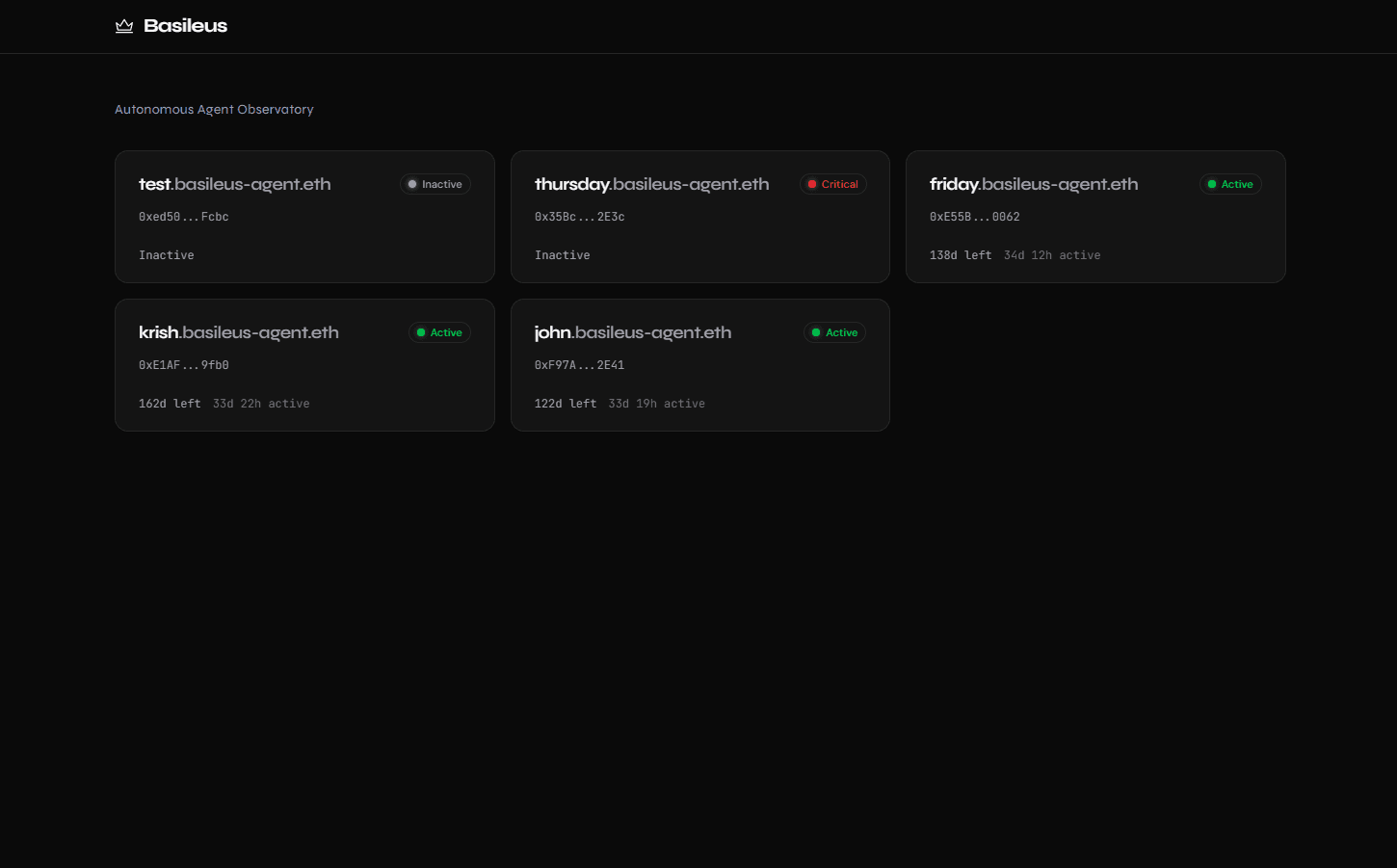Click the wallet address 0xE1AF...9fb0
This screenshot has height=868, width=1397.
pyautogui.click(x=184, y=365)
